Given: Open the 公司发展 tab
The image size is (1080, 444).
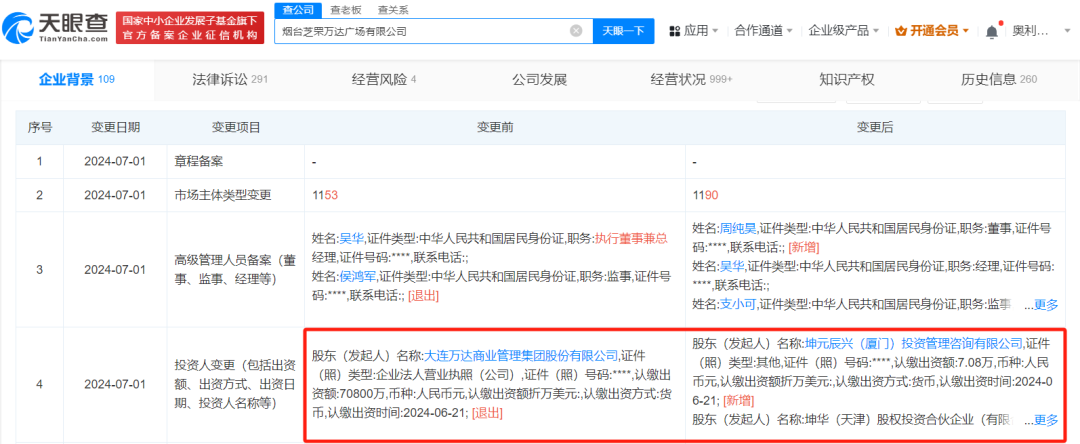Looking at the screenshot, I should (539, 80).
